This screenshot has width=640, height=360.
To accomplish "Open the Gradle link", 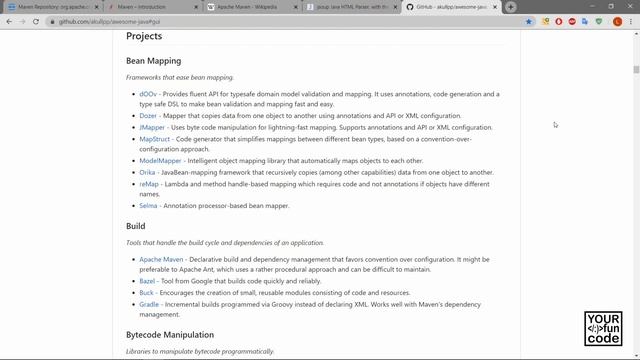I will click(x=149, y=304).
